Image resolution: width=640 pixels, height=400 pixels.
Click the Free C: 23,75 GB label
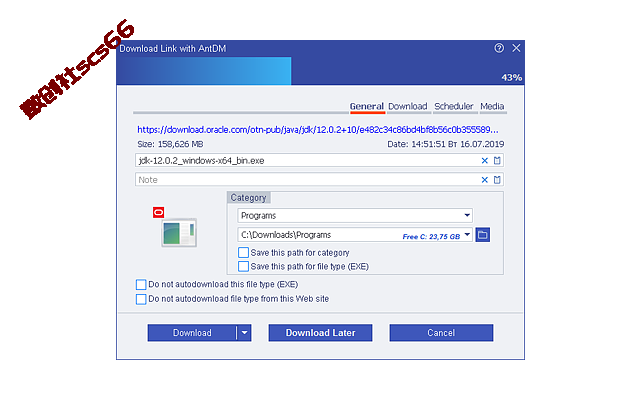431,236
